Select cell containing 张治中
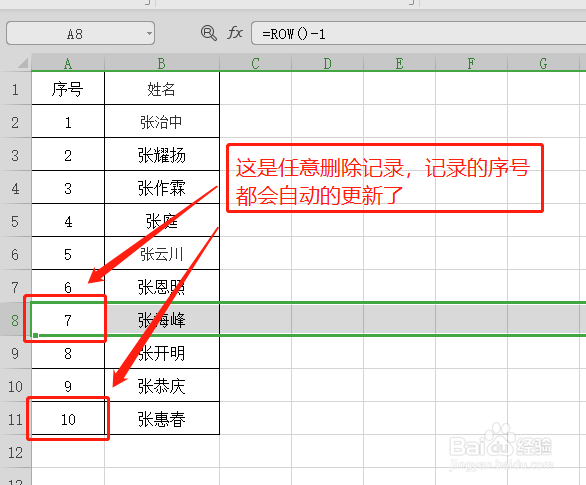 162,122
